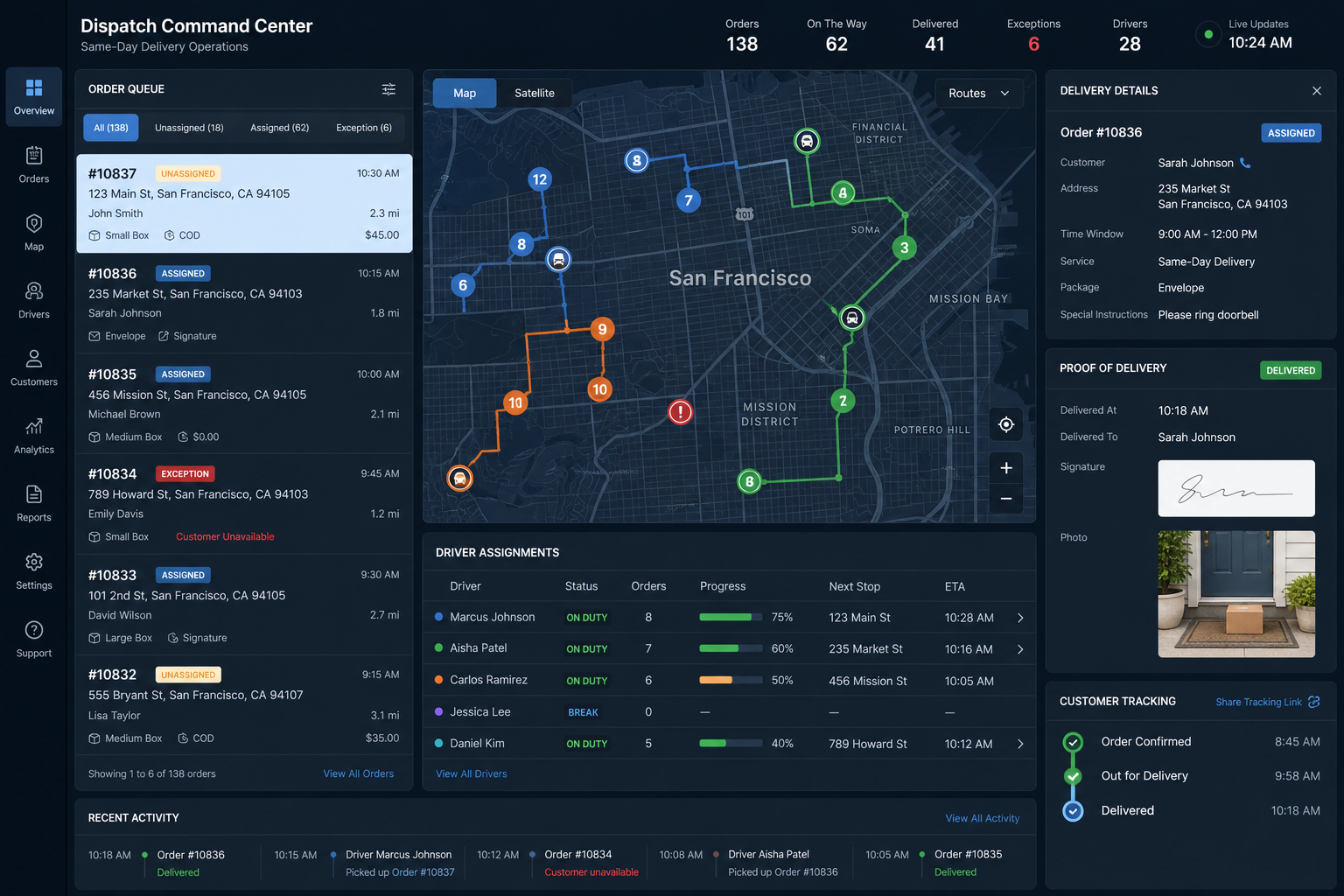Select the Unassigned (18) queue tab
The width and height of the screenshot is (1344, 896).
[x=189, y=128]
